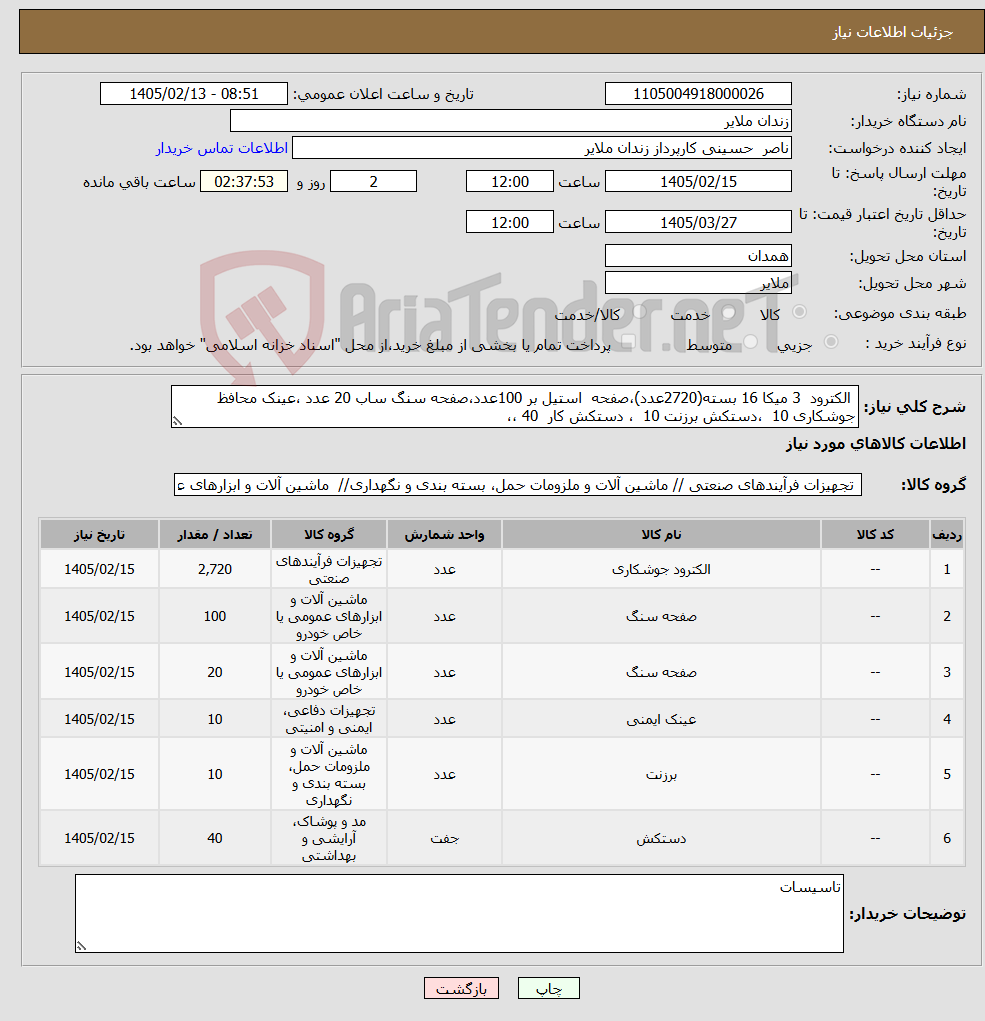985x1021 pixels.
Task: Click the remaining days field showing 2
Action: (373, 182)
